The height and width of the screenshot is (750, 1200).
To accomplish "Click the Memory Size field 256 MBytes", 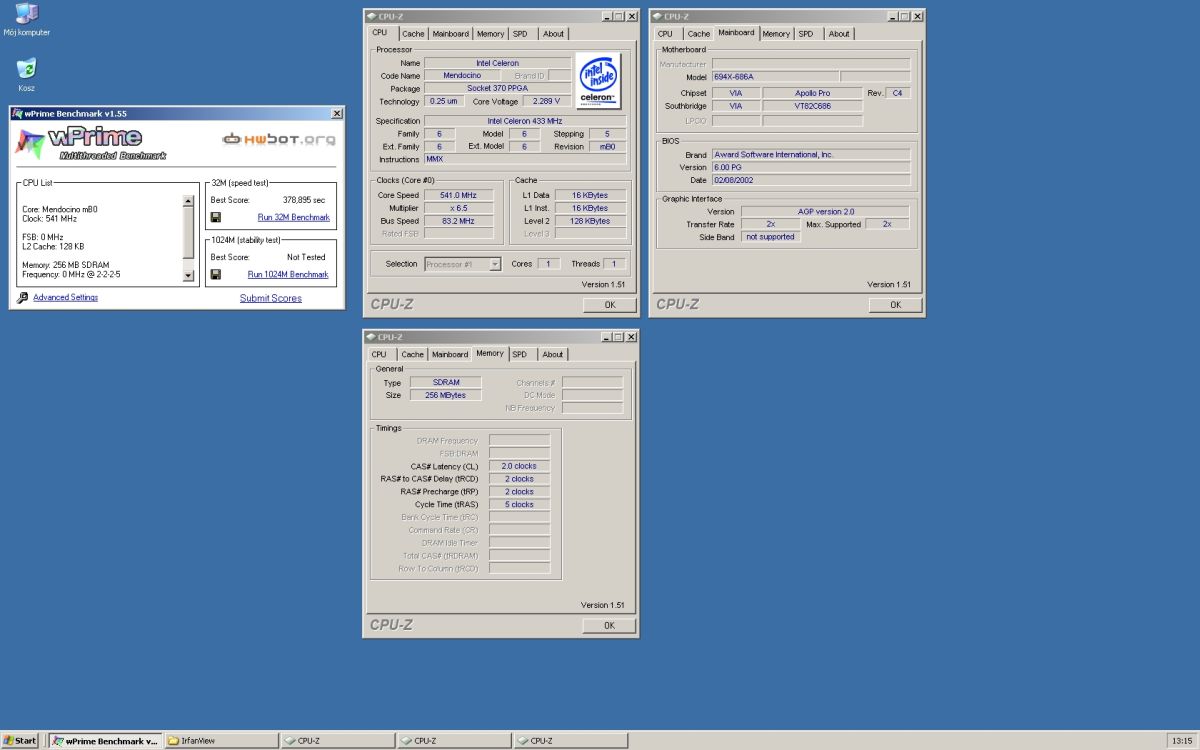I will (446, 395).
